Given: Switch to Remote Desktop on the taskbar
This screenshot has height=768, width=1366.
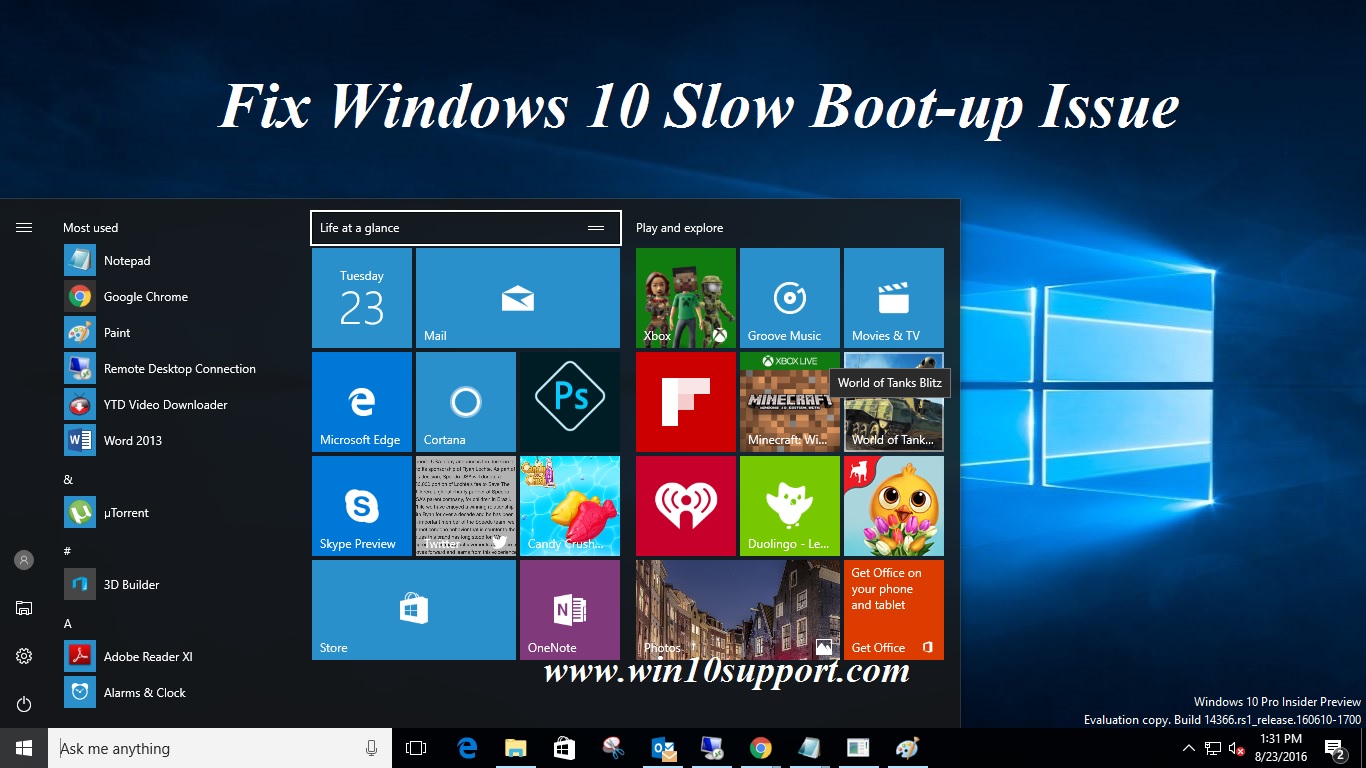Looking at the screenshot, I should (x=712, y=748).
